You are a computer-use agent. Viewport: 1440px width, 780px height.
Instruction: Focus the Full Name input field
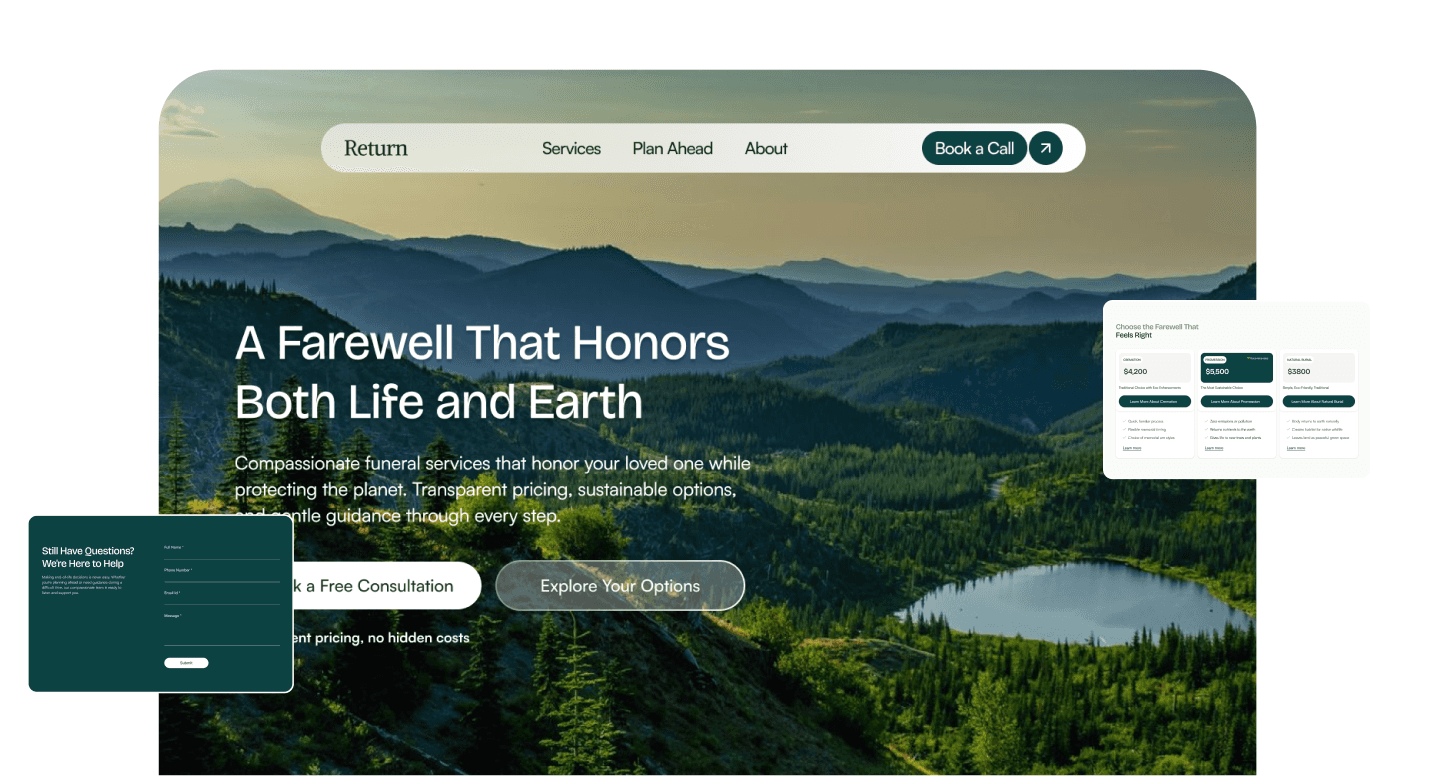222,551
